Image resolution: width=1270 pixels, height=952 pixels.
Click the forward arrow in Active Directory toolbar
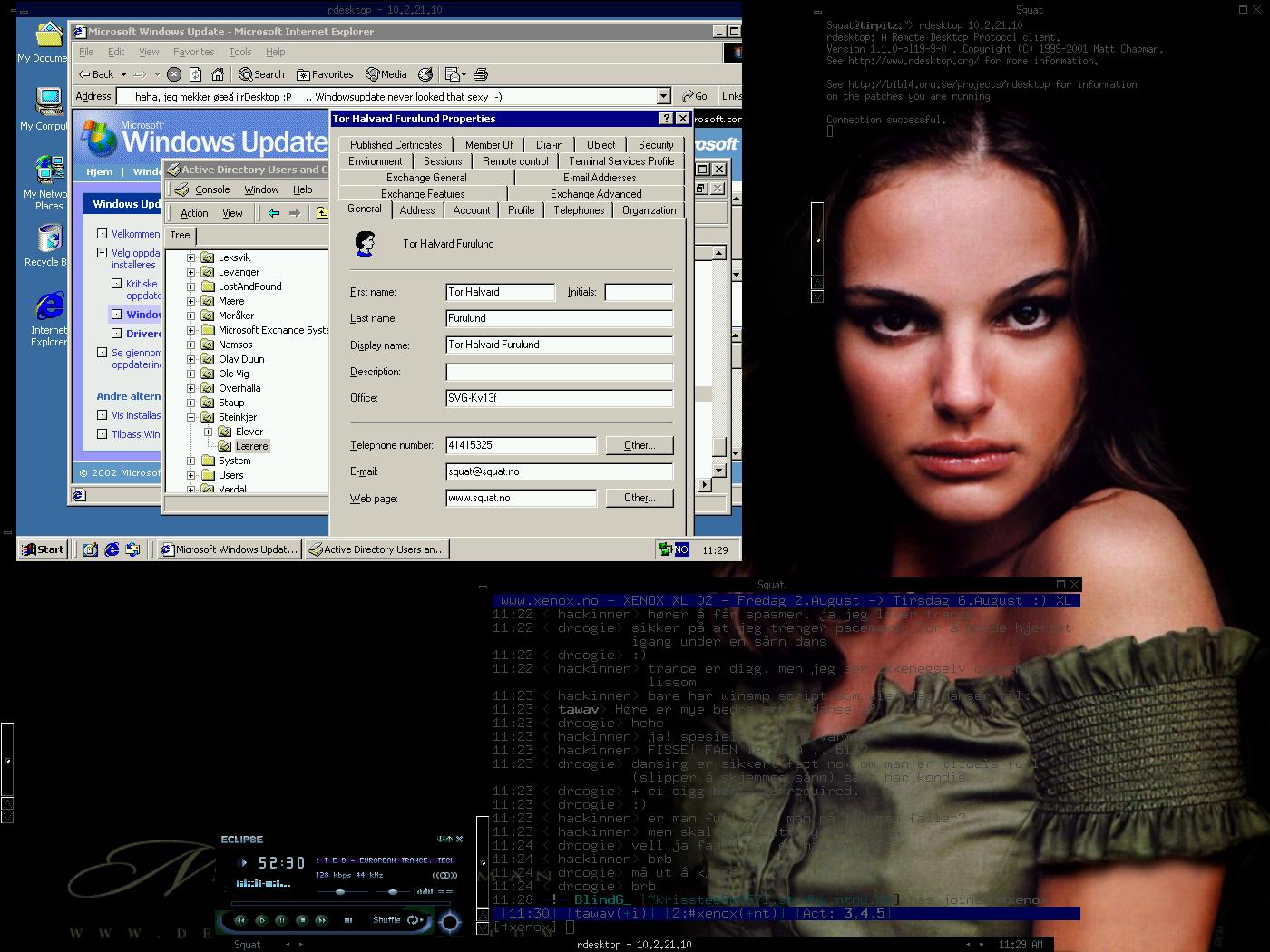click(294, 213)
